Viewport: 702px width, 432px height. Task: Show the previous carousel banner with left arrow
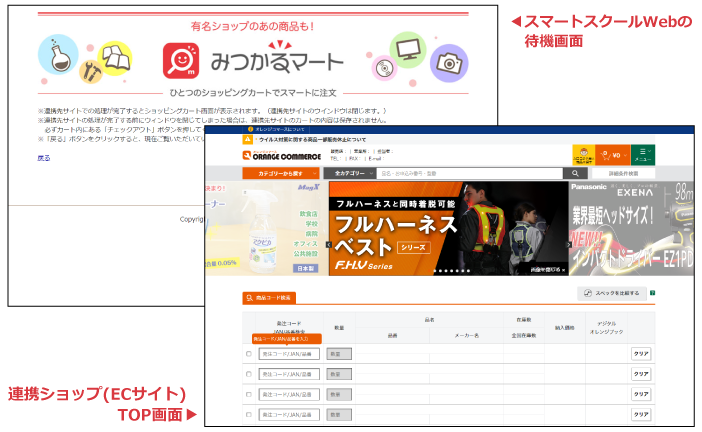click(x=329, y=244)
